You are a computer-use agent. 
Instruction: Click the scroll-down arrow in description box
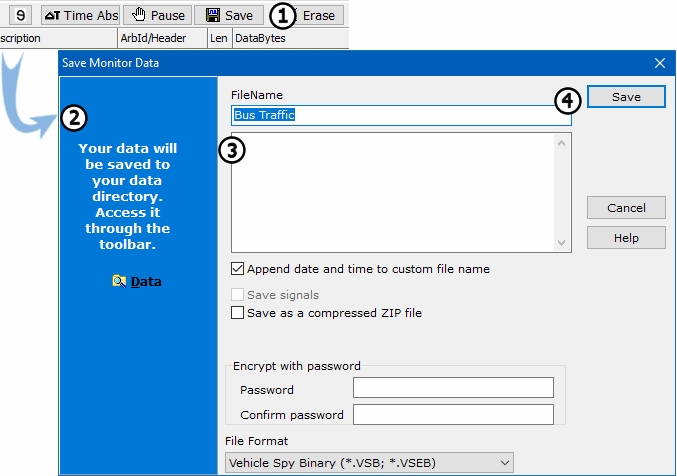(562, 243)
